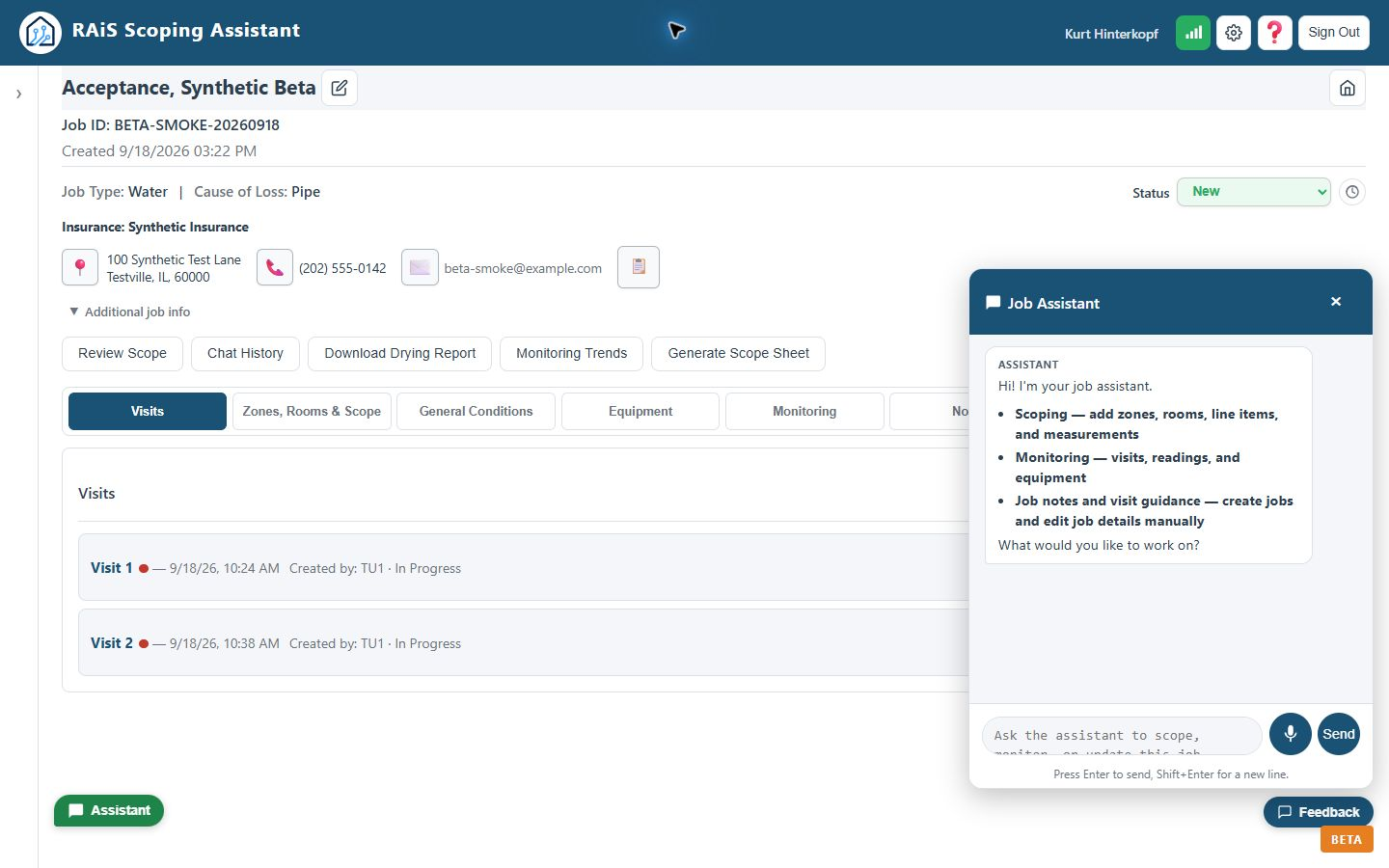Open the Visit 1 row

(x=523, y=567)
